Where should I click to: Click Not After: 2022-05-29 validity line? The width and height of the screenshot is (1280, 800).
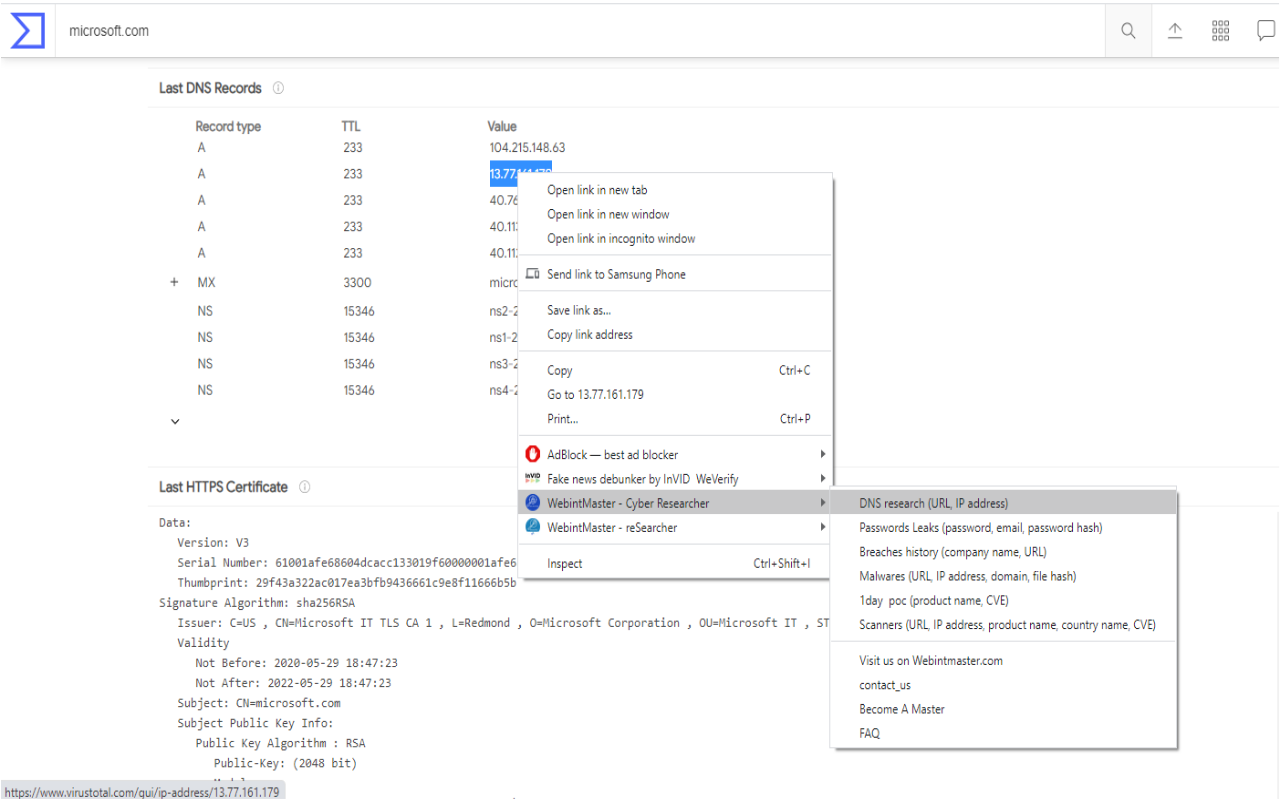point(293,683)
